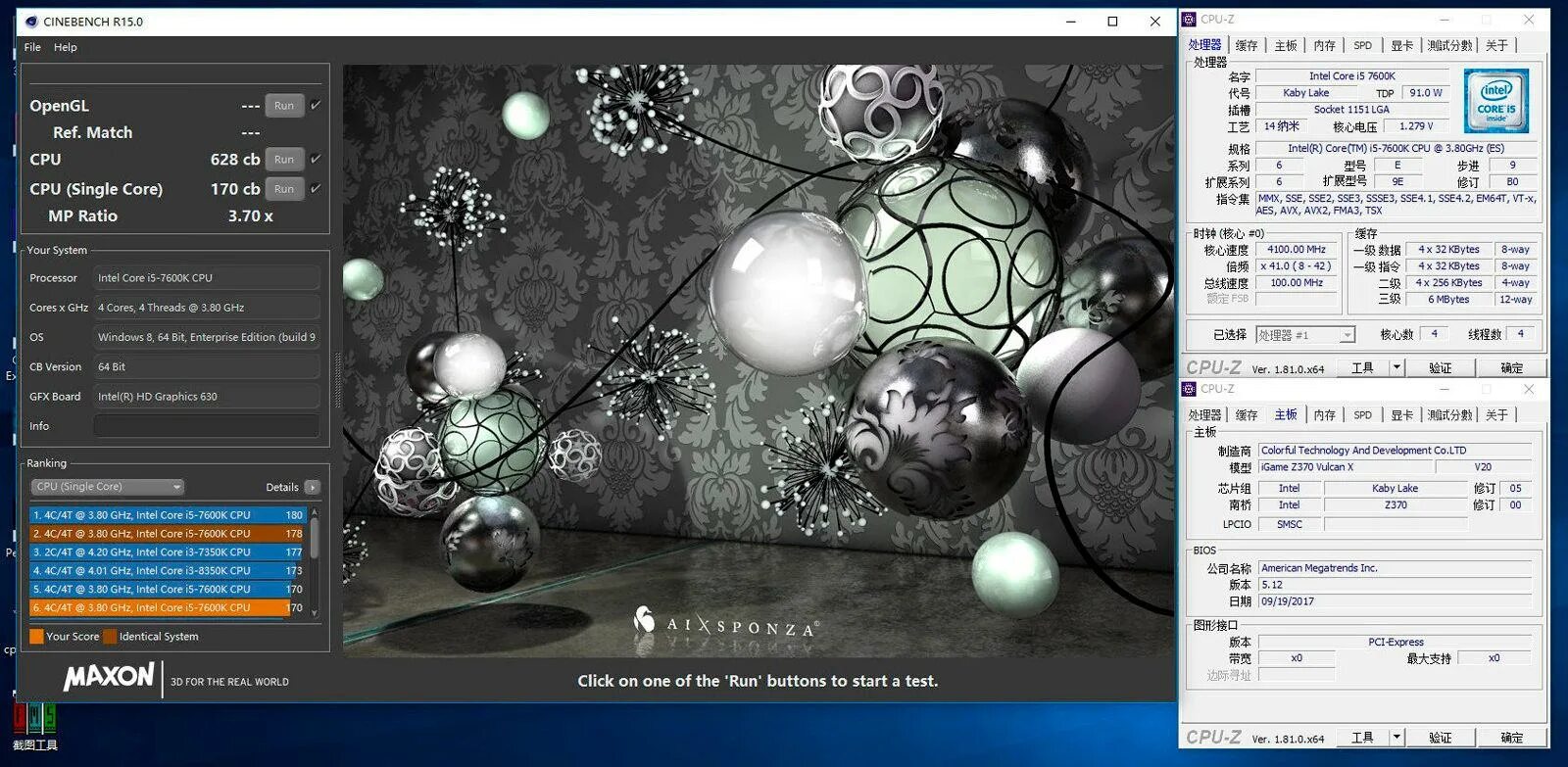Switch to 内存 tab in top CPU-Z
The height and width of the screenshot is (767, 1568).
(x=1325, y=45)
